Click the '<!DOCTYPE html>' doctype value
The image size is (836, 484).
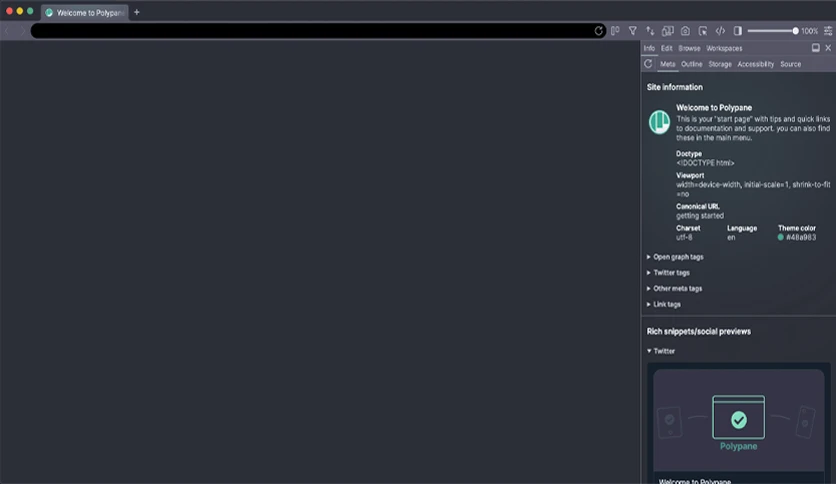[x=705, y=163]
